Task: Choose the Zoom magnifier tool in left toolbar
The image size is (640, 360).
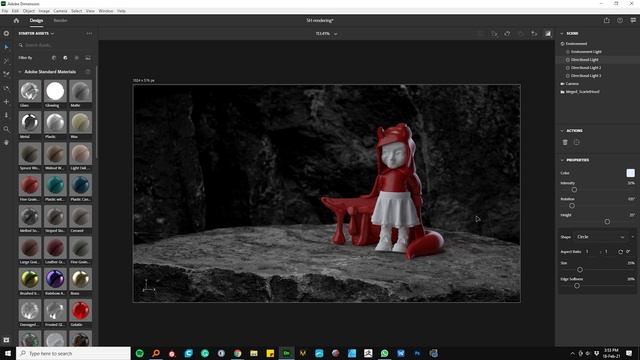Action: click(6, 129)
